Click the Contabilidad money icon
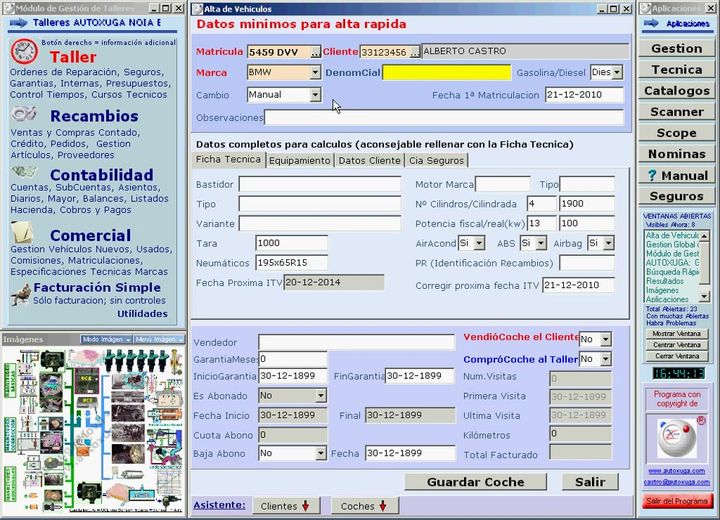The width and height of the screenshot is (720, 520). click(x=24, y=172)
